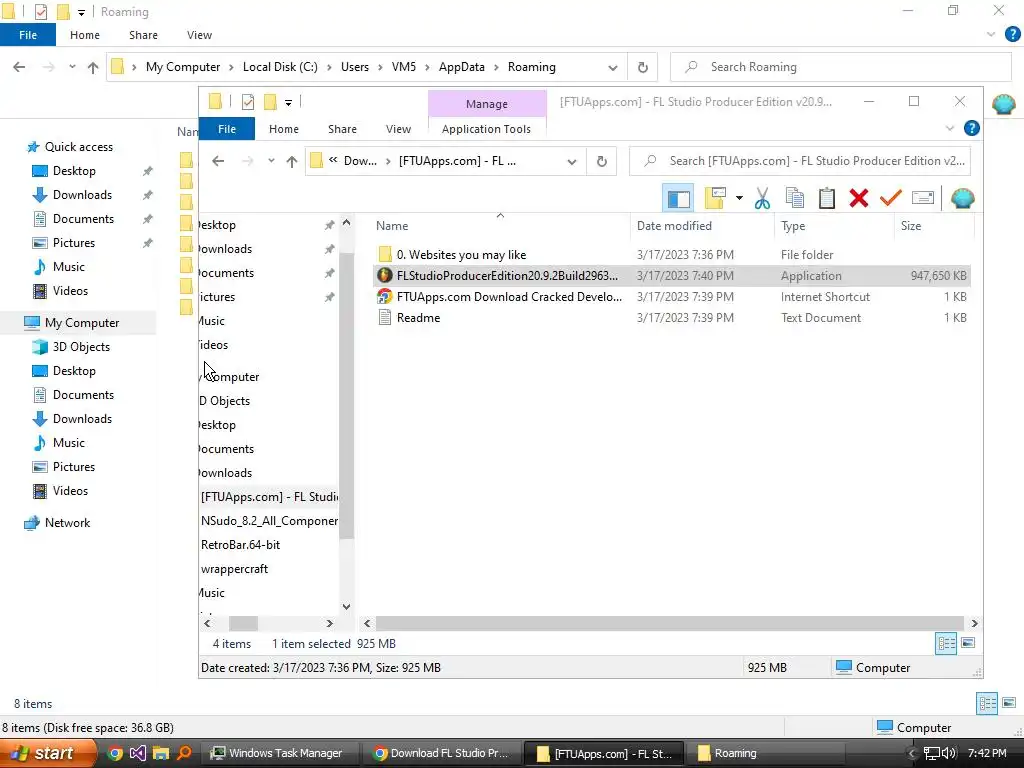
Task: Open the Home tab in Roaming window
Action: [85, 35]
